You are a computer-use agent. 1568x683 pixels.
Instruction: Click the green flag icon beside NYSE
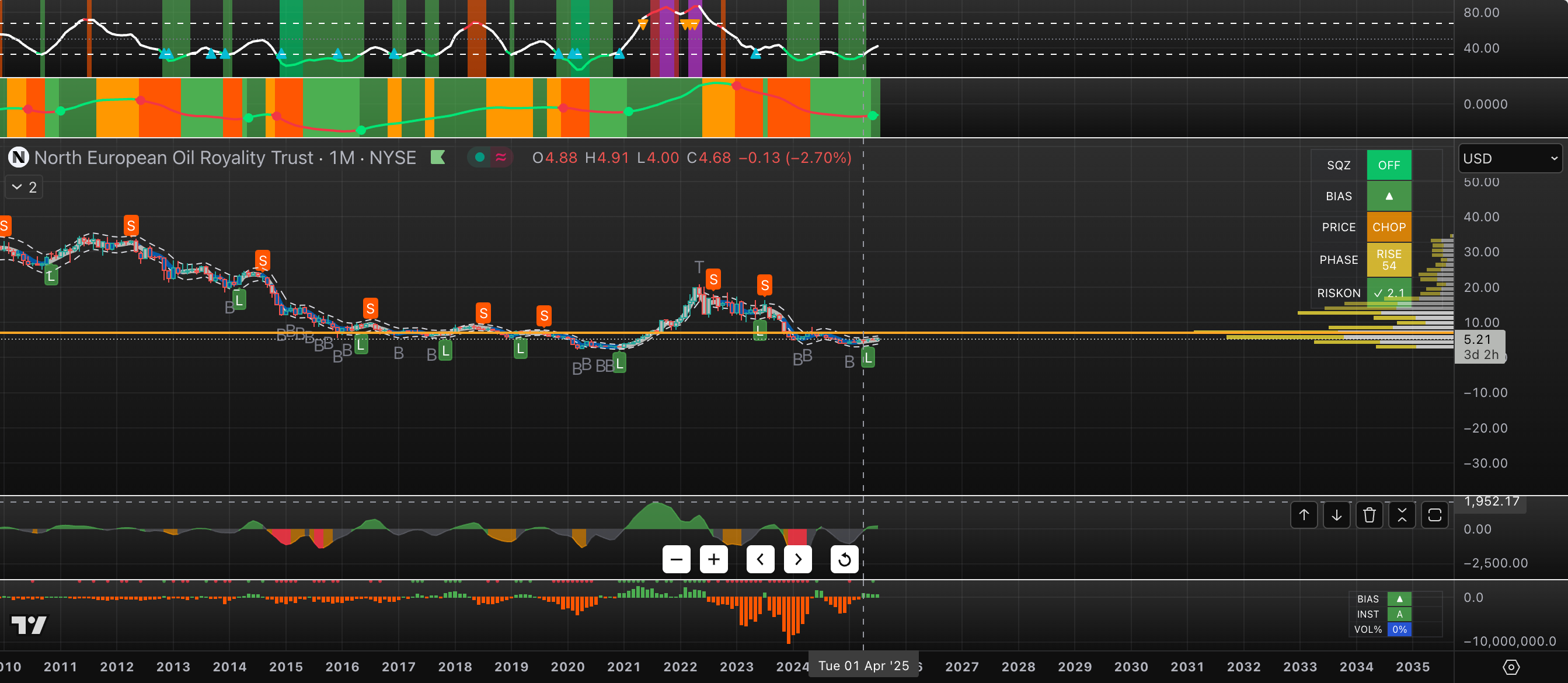438,158
